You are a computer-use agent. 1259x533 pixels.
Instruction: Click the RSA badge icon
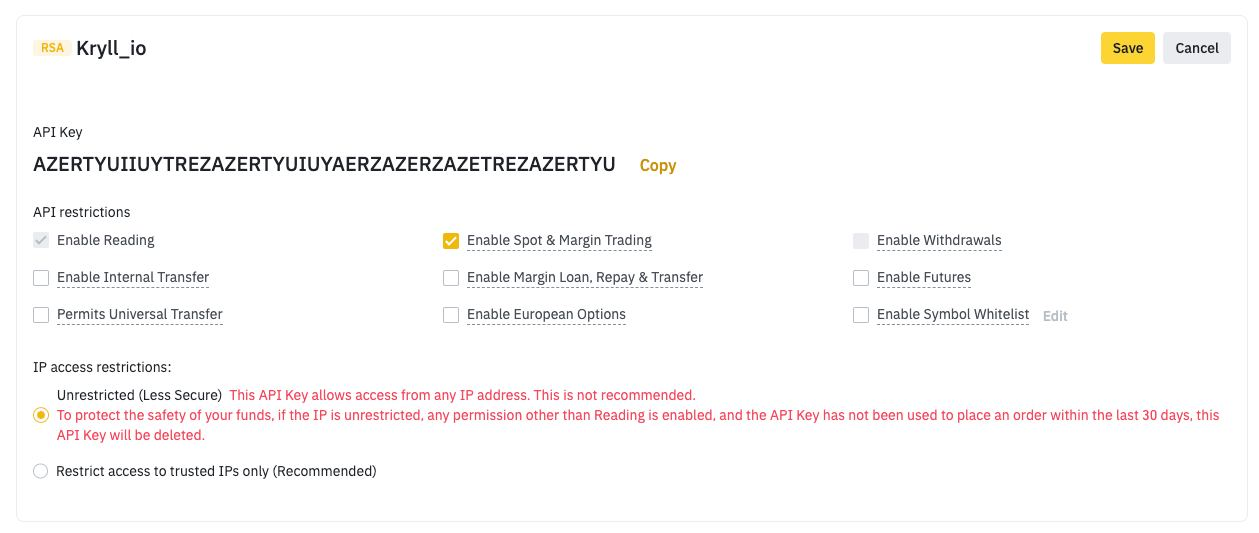coord(52,48)
